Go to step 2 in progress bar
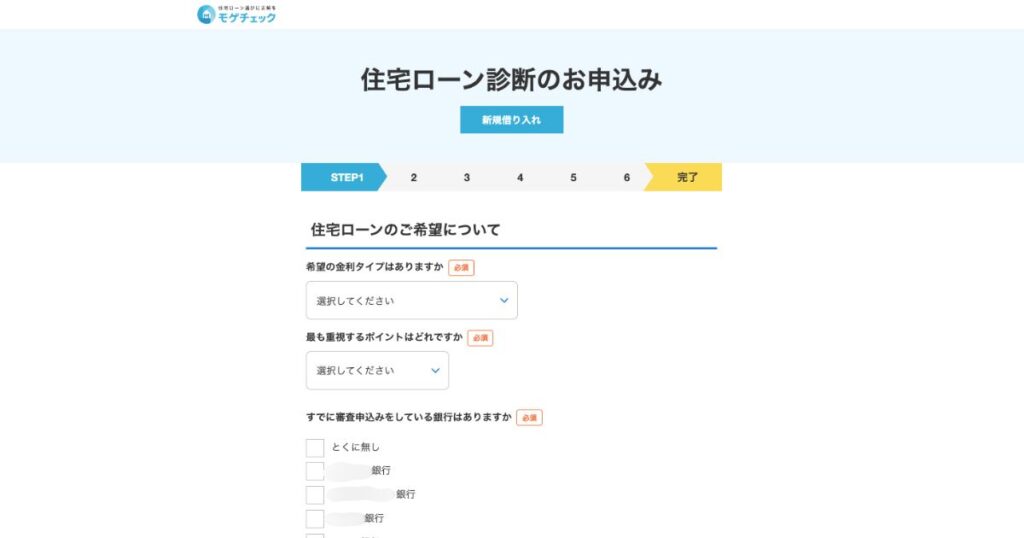 (413, 177)
